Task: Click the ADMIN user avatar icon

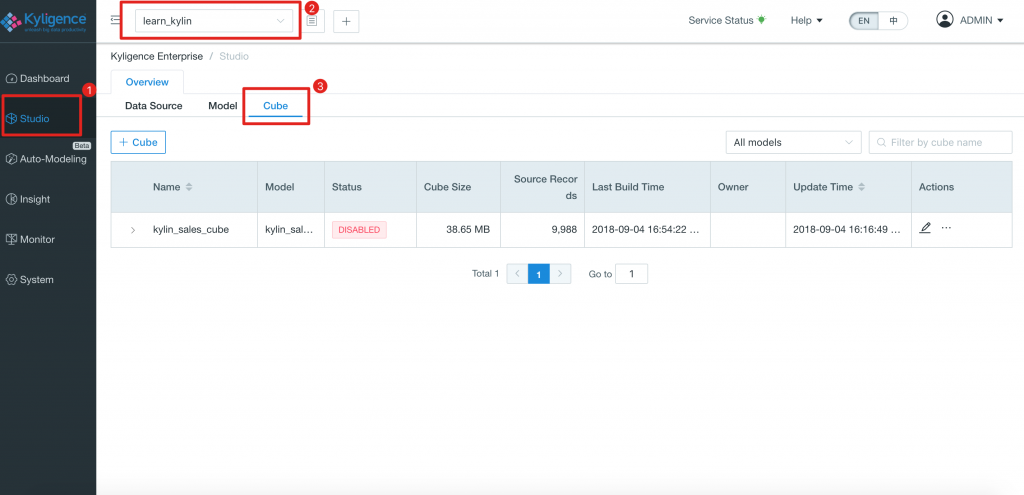Action: click(944, 20)
